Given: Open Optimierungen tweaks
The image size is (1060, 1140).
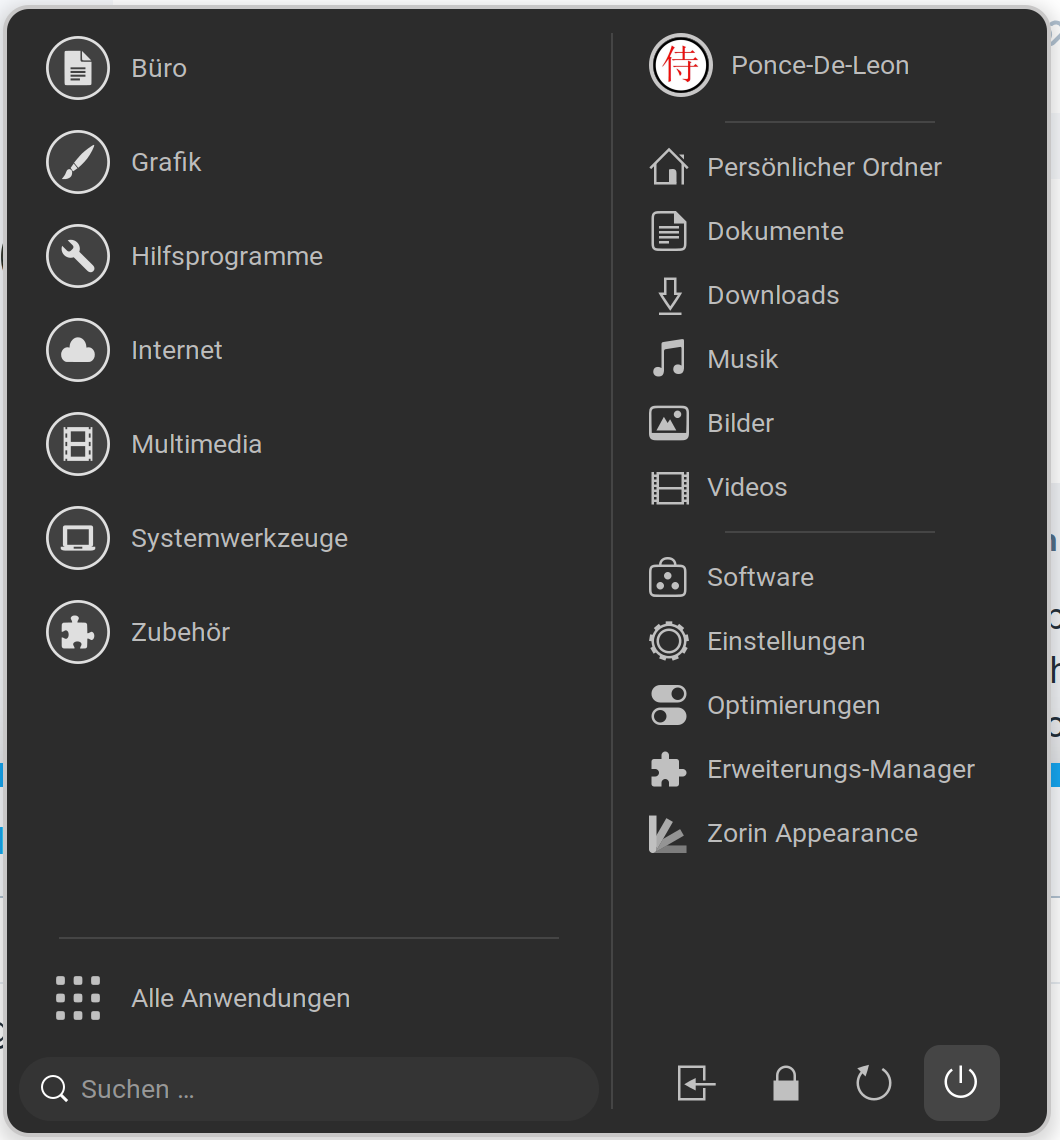Looking at the screenshot, I should 793,705.
